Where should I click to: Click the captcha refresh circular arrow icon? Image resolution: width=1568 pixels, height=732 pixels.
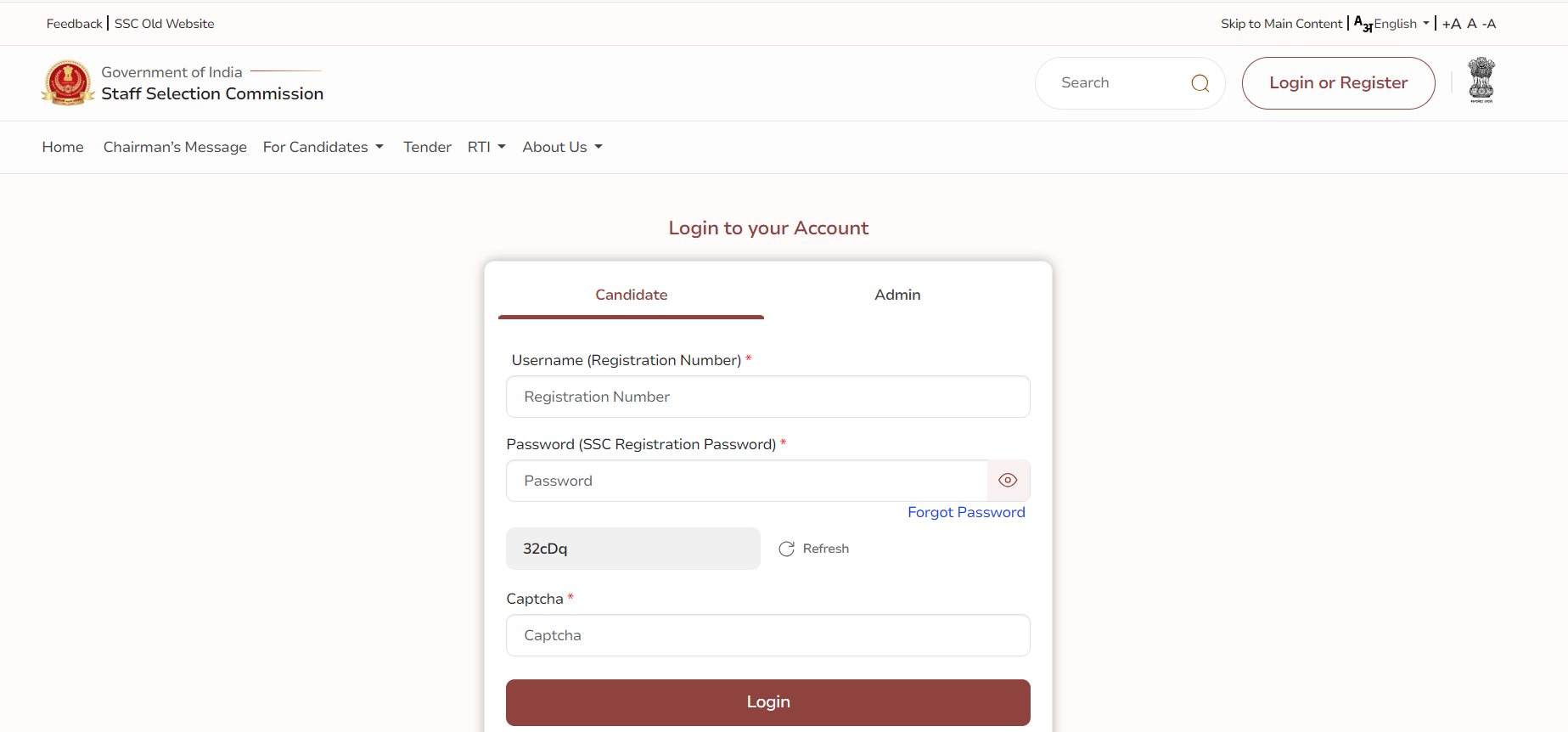click(787, 549)
